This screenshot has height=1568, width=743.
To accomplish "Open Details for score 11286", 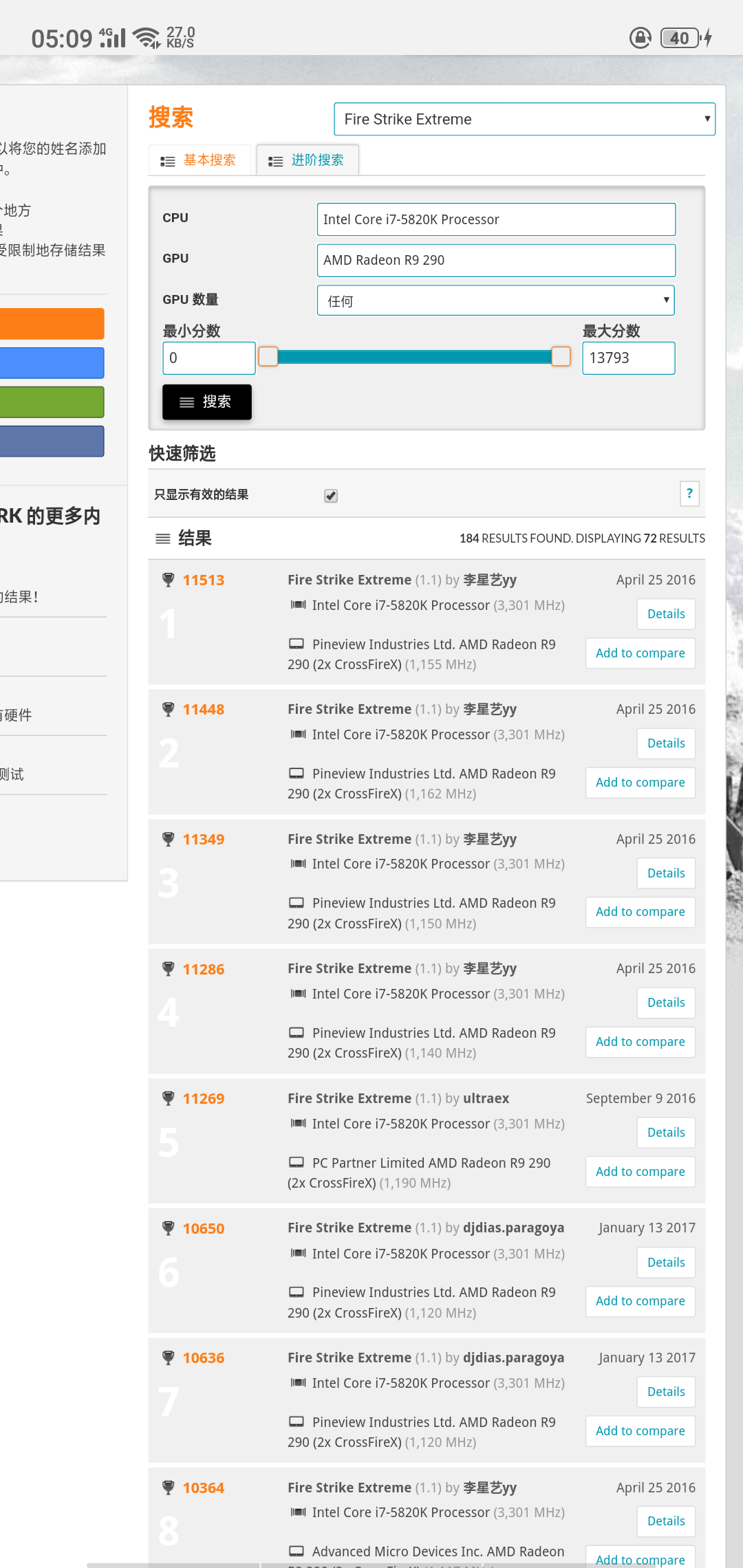I will pyautogui.click(x=666, y=1003).
